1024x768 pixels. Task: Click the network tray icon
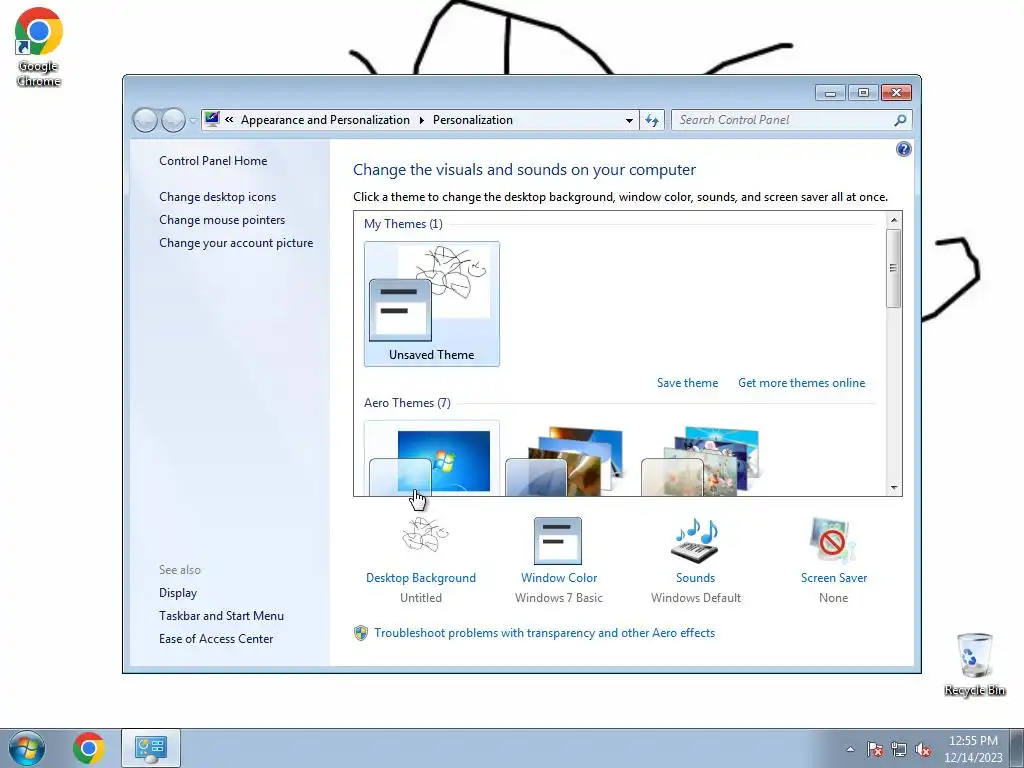899,749
